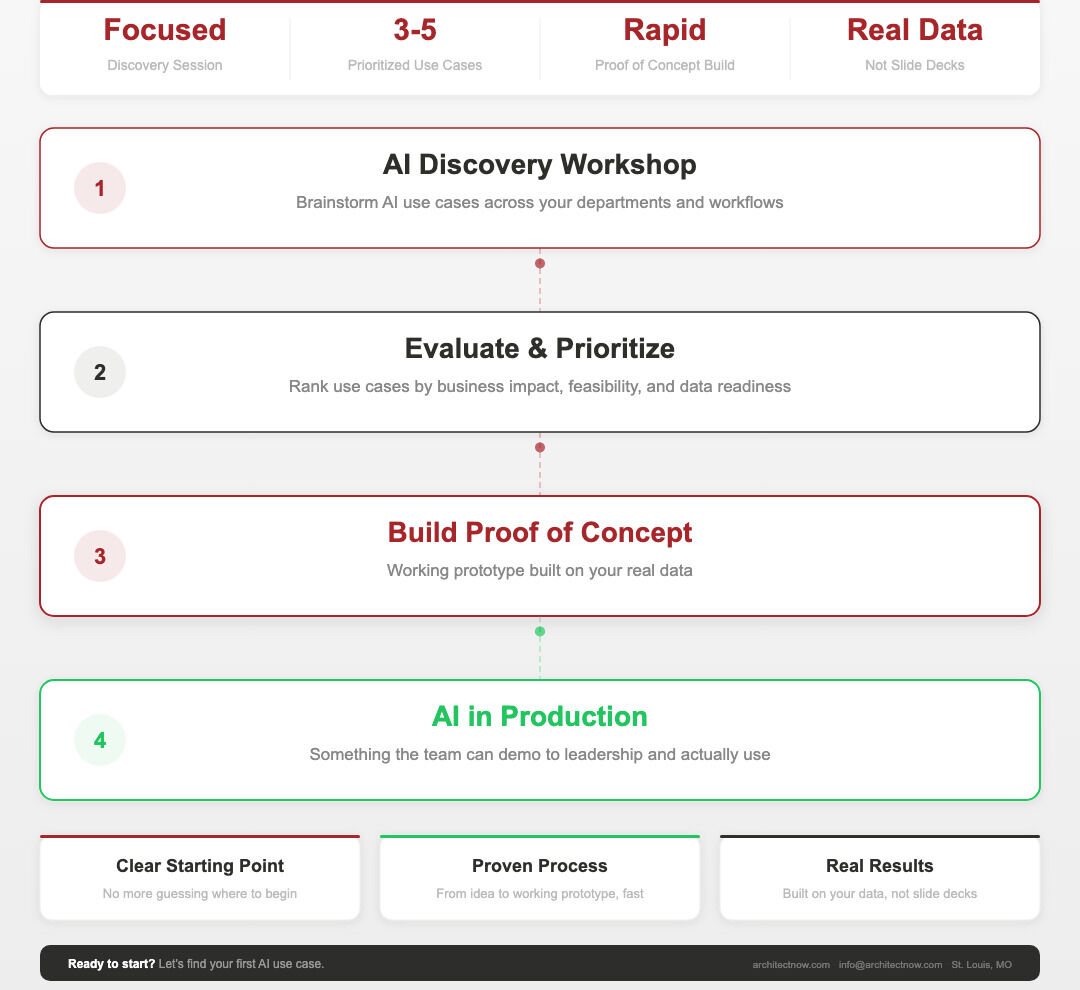This screenshot has width=1080, height=990.
Task: Click the Rapid Proof of Concept stat
Action: (665, 44)
